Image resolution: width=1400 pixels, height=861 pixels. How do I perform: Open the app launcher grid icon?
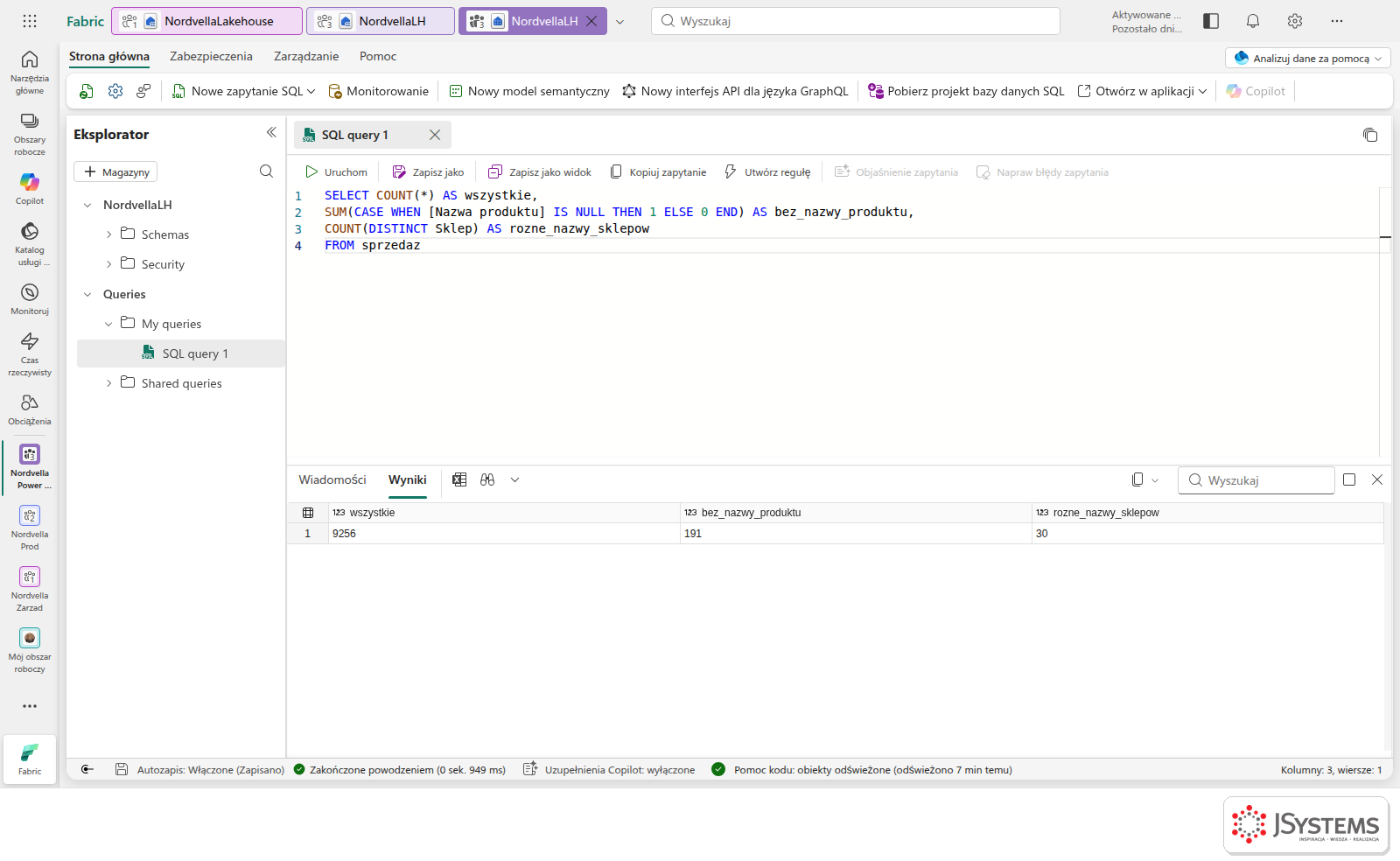click(x=30, y=21)
